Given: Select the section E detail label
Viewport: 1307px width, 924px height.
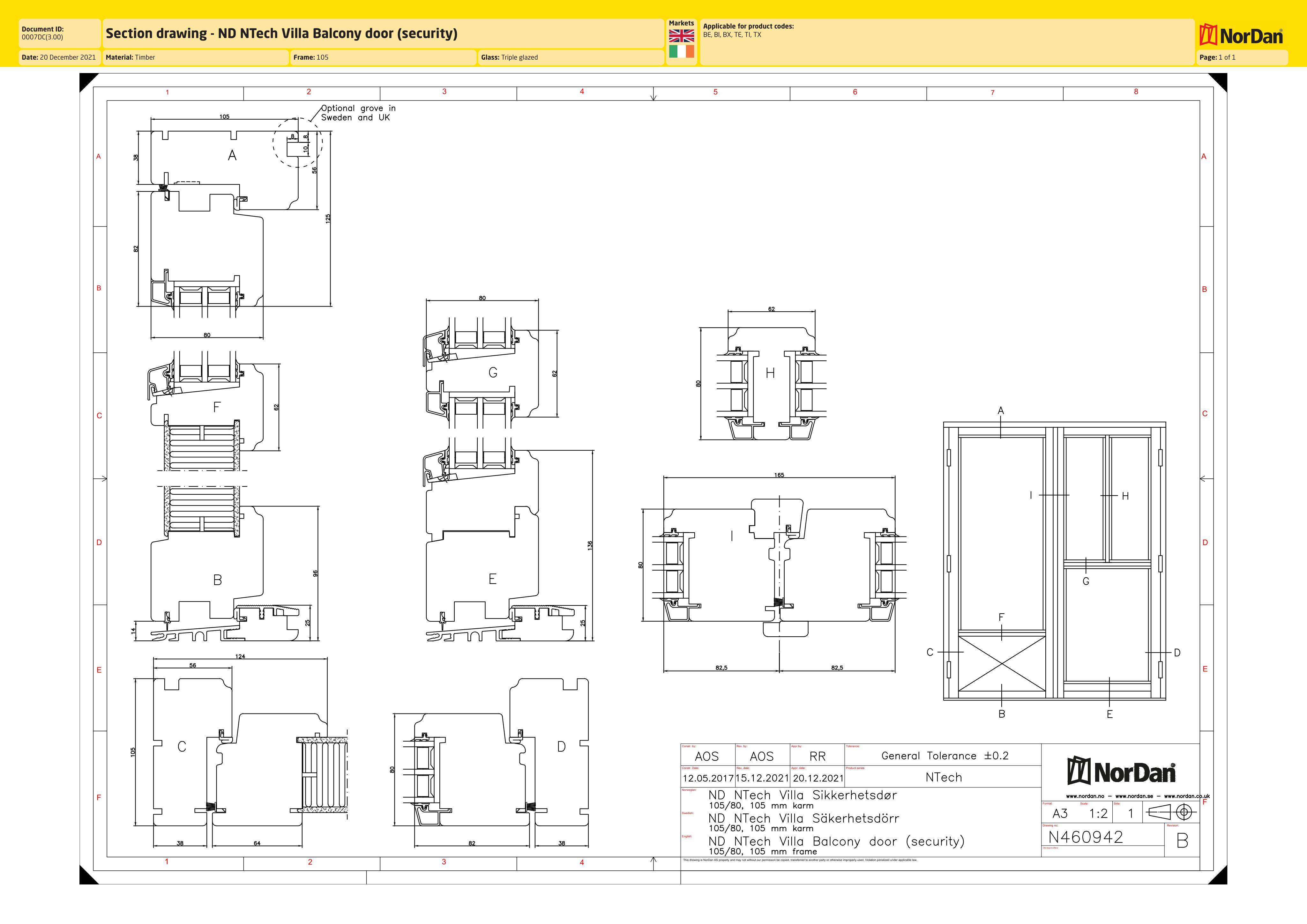Looking at the screenshot, I should (x=492, y=579).
